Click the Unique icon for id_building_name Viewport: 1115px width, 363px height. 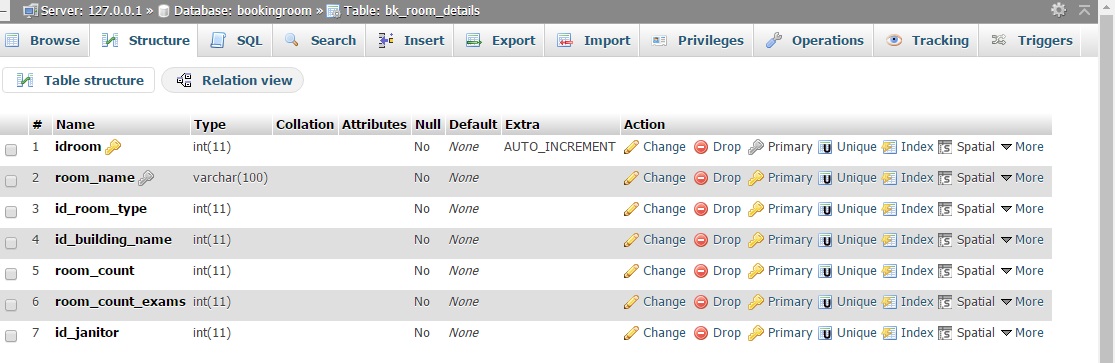point(825,240)
